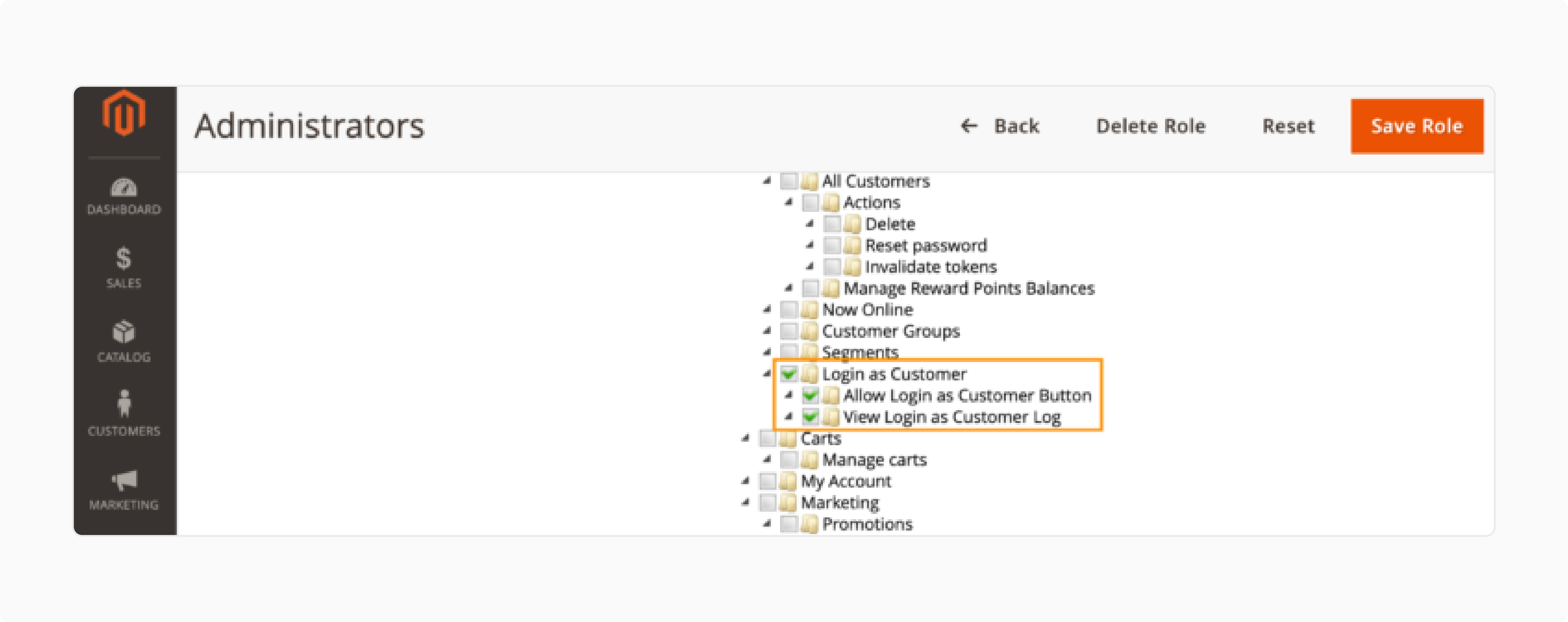Collapse the Marketing tree node
The image size is (1568, 622).
pos(745,503)
